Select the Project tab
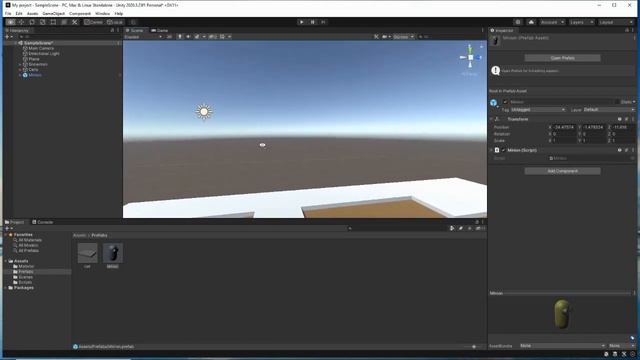640x360 pixels. pyautogui.click(x=15, y=222)
